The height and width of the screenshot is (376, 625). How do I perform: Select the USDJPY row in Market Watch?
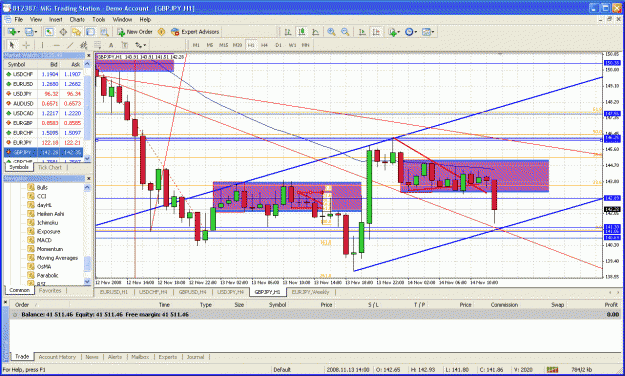(x=43, y=94)
